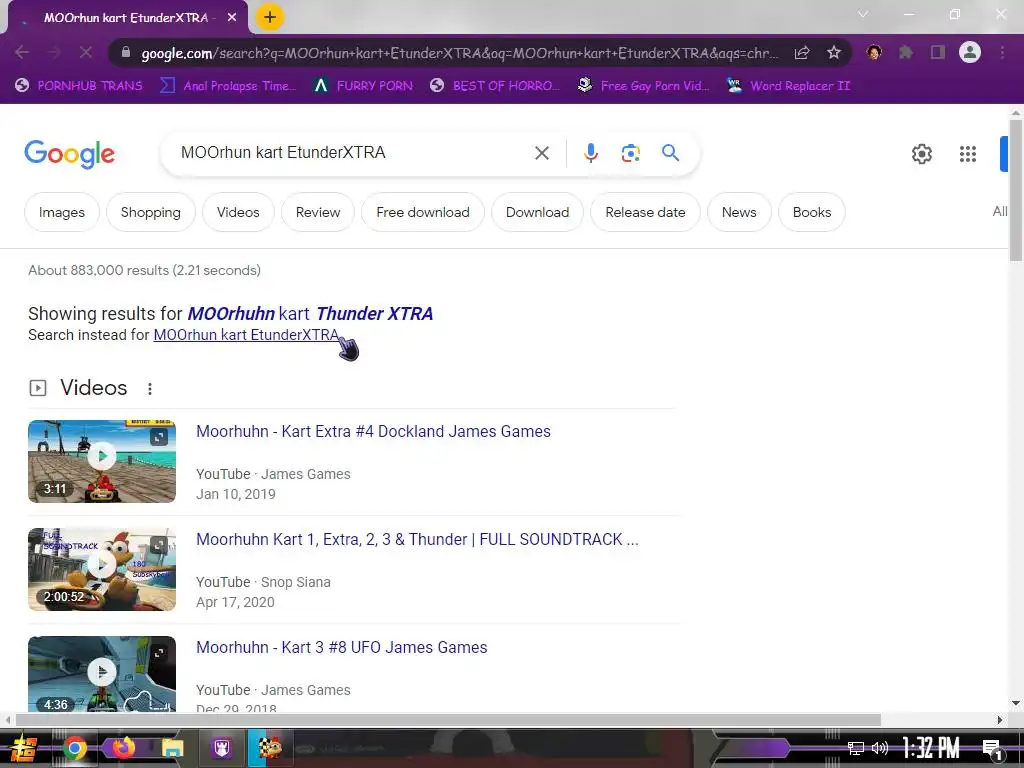The width and height of the screenshot is (1024, 768).
Task: Submit search with the magnifier icon
Action: pyautogui.click(x=670, y=153)
